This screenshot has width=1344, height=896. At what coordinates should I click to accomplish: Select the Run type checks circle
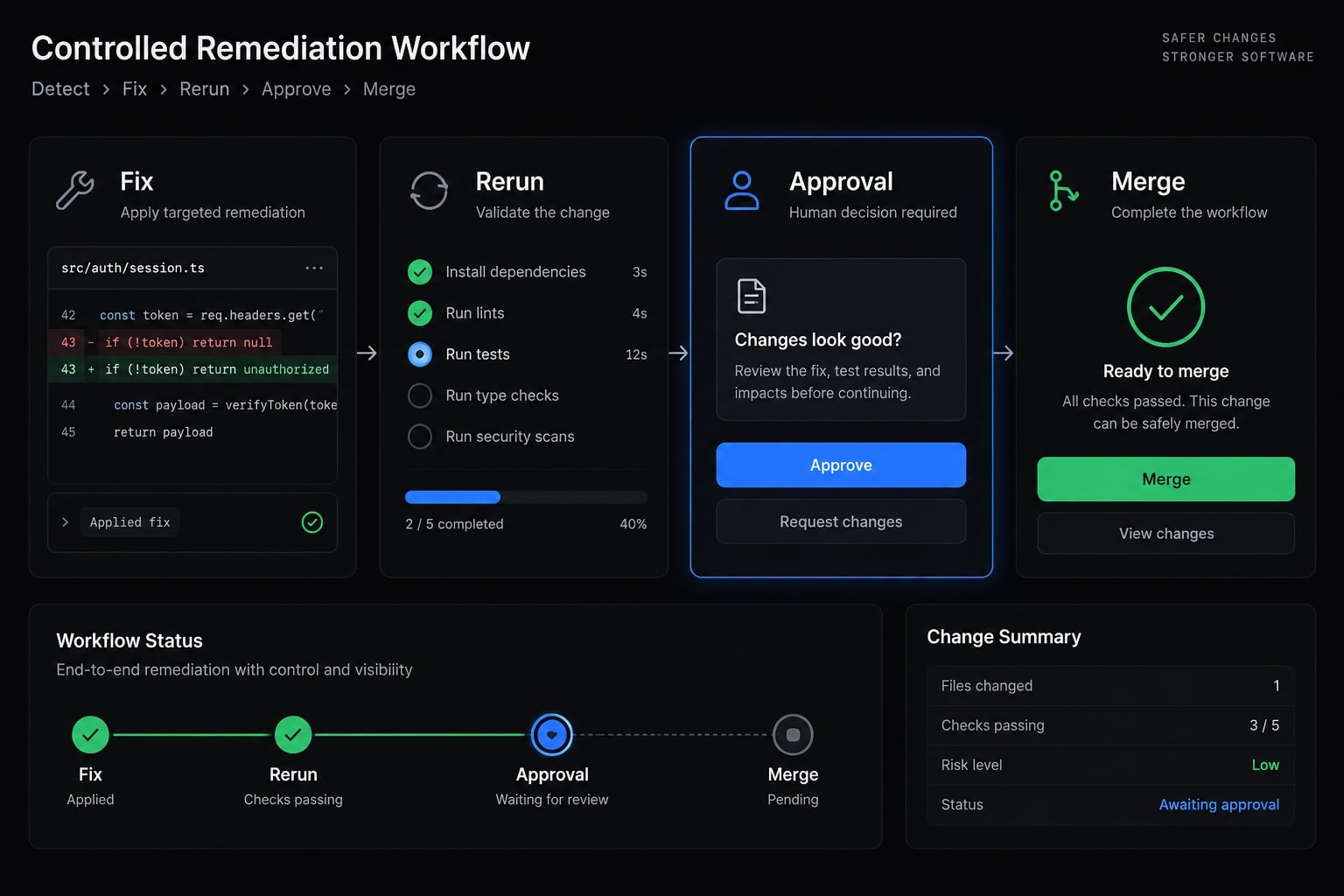[420, 395]
